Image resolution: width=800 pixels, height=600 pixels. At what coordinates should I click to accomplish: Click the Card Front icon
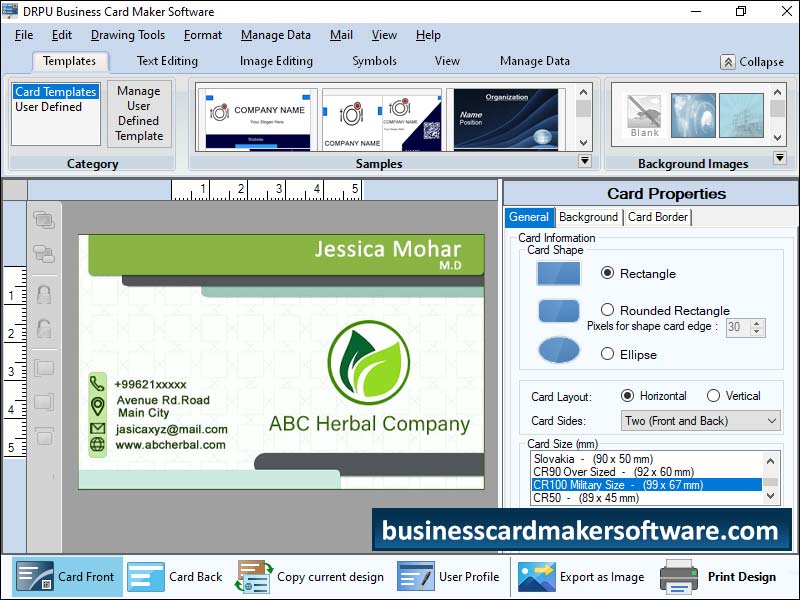point(34,577)
